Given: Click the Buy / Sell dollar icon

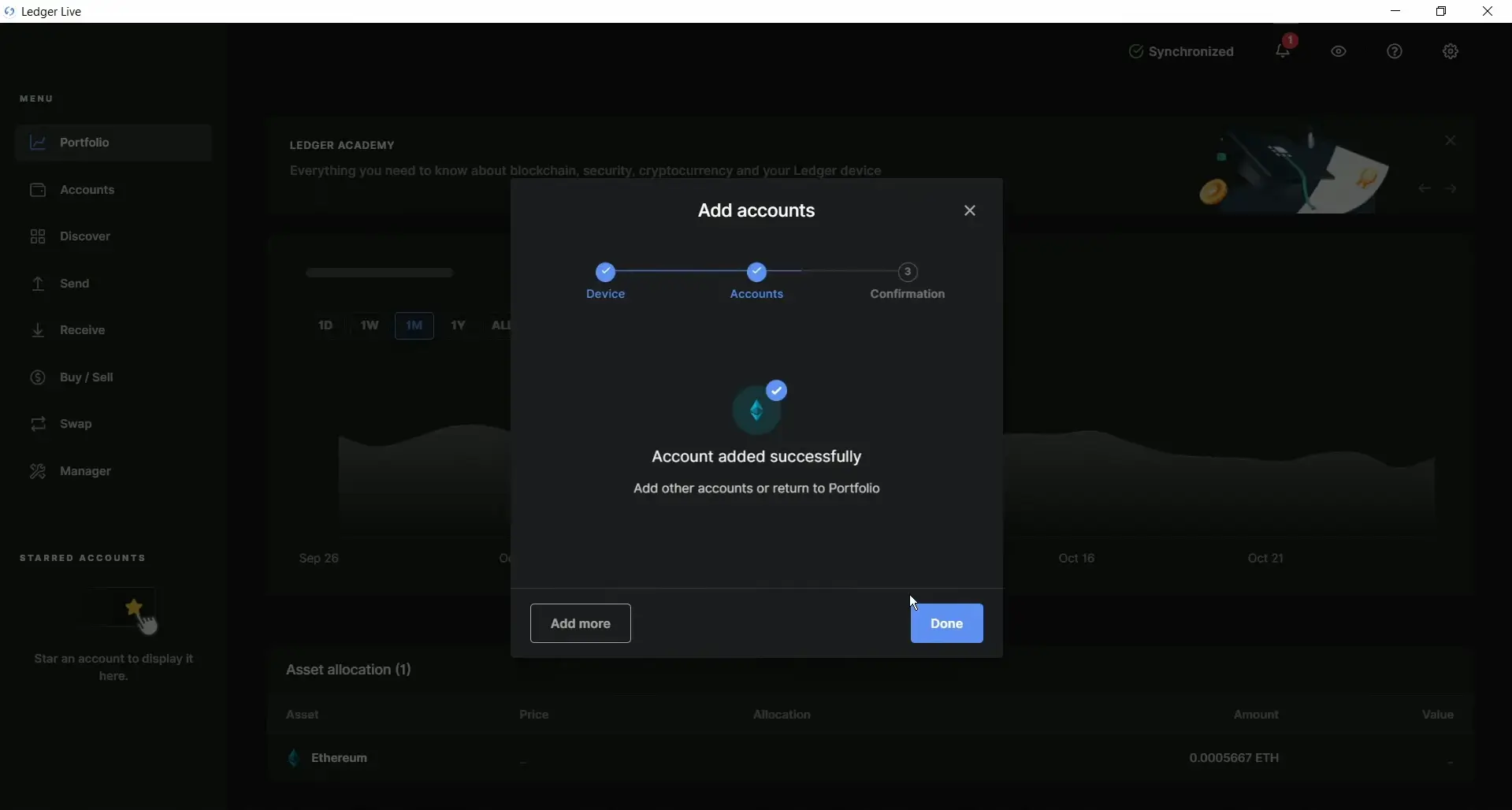Looking at the screenshot, I should (x=38, y=377).
